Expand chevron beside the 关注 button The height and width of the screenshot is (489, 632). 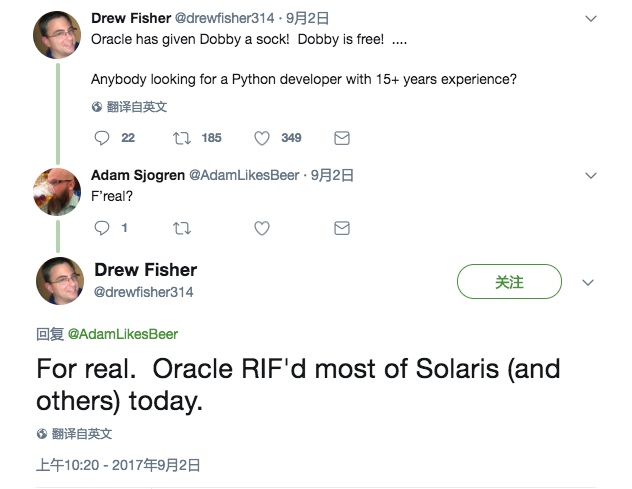588,283
